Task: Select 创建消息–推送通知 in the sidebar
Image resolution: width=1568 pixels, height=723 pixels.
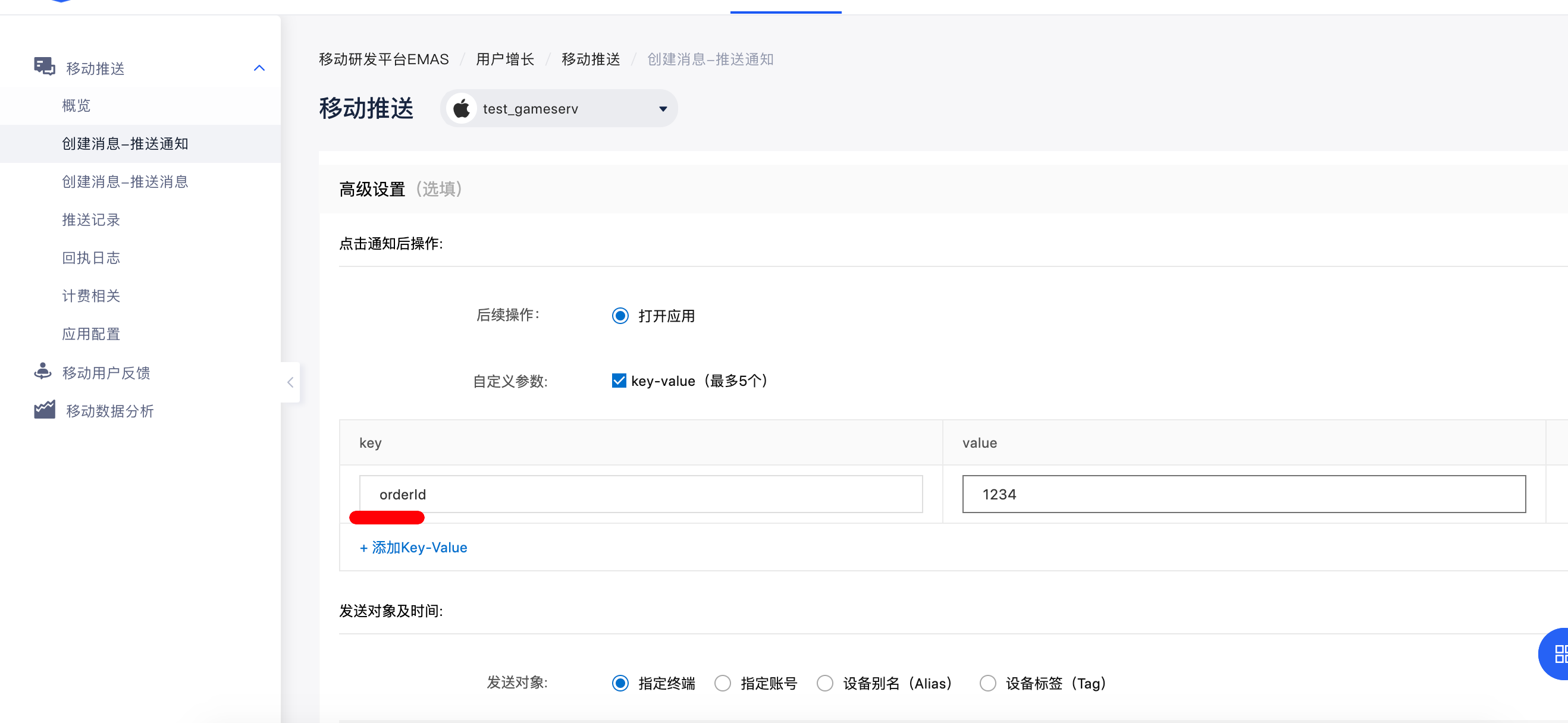Action: (125, 144)
